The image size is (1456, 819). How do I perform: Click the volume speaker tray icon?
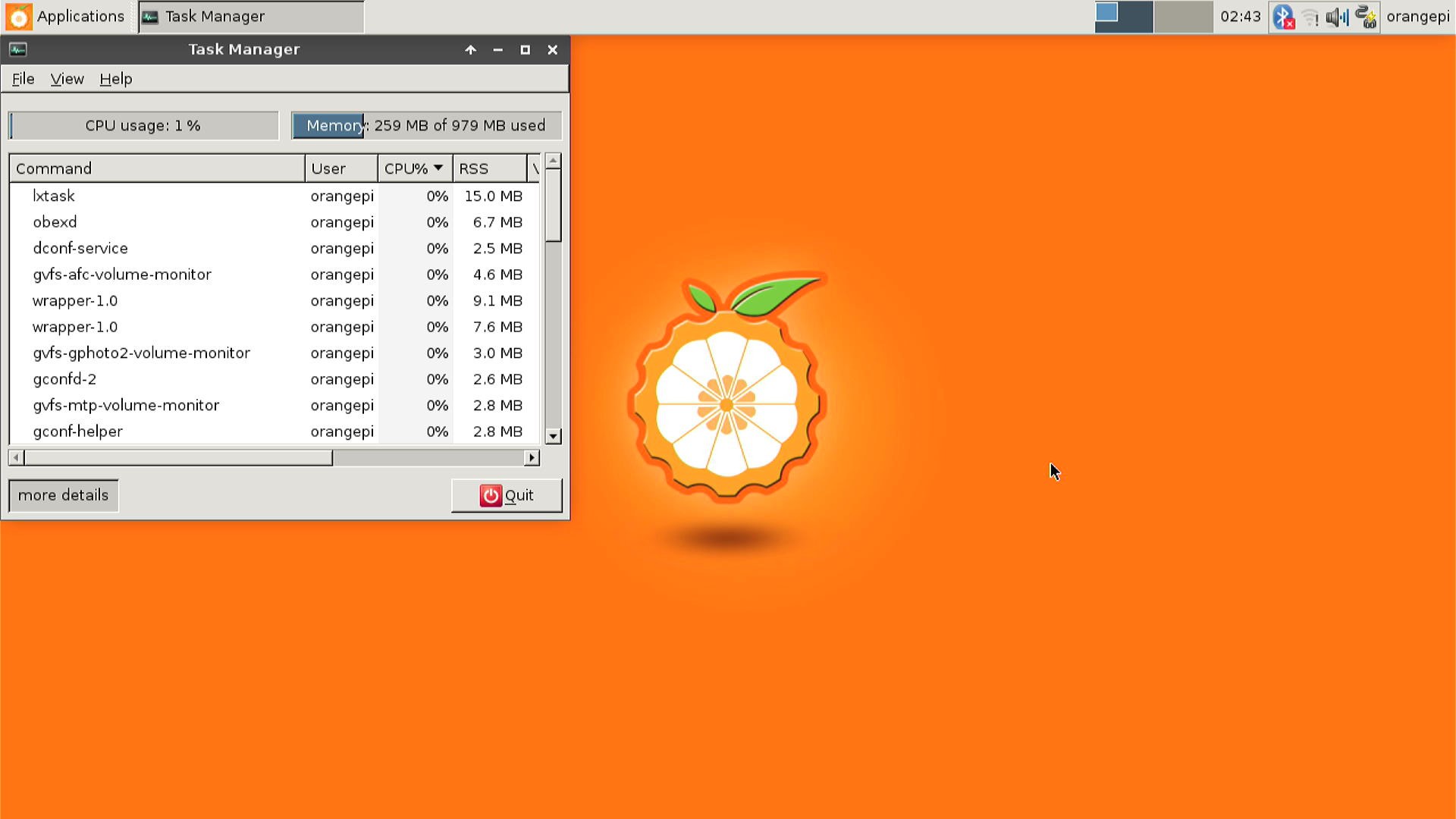point(1337,17)
